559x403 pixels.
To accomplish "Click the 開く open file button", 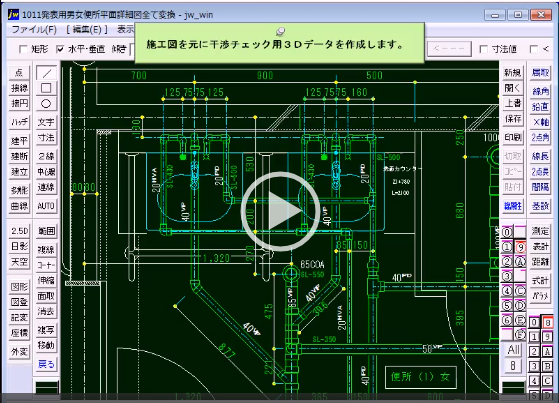I will (513, 88).
